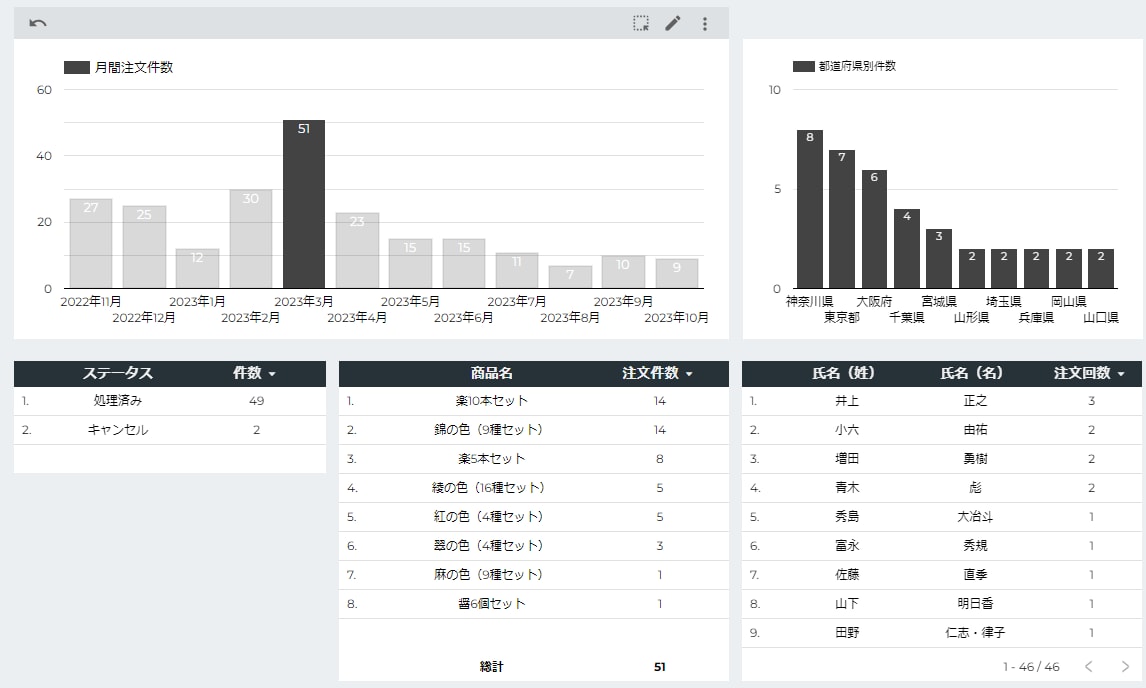Activate the chart selection box icon
Screen dimensions: 1146x688
pyautogui.click(x=641, y=23)
